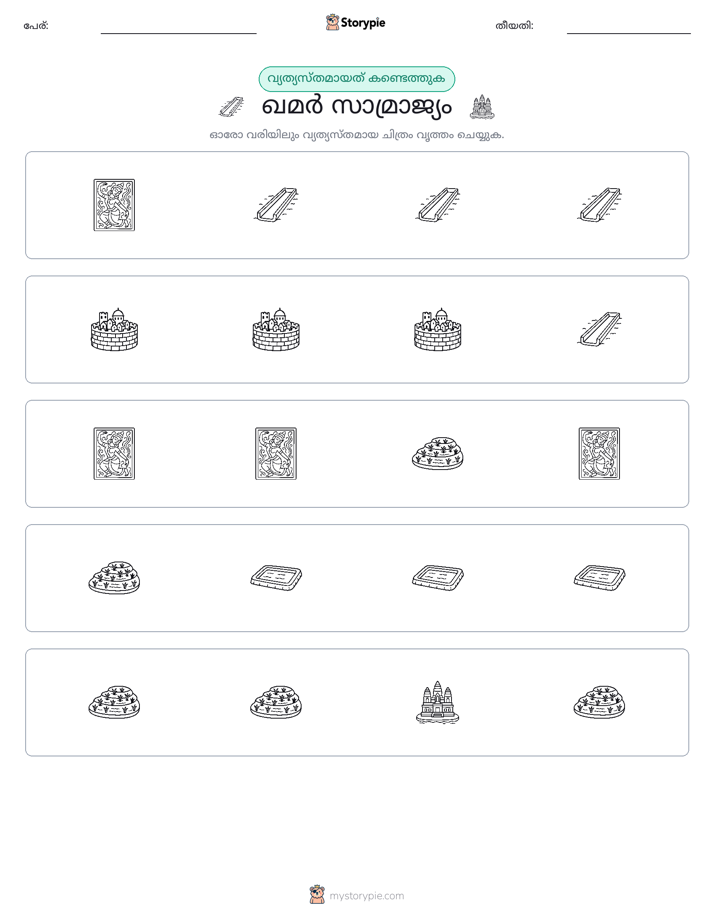Screen dimensions: 714x924
Task: Open the mystorypie.com footer link
Action: 366,896
